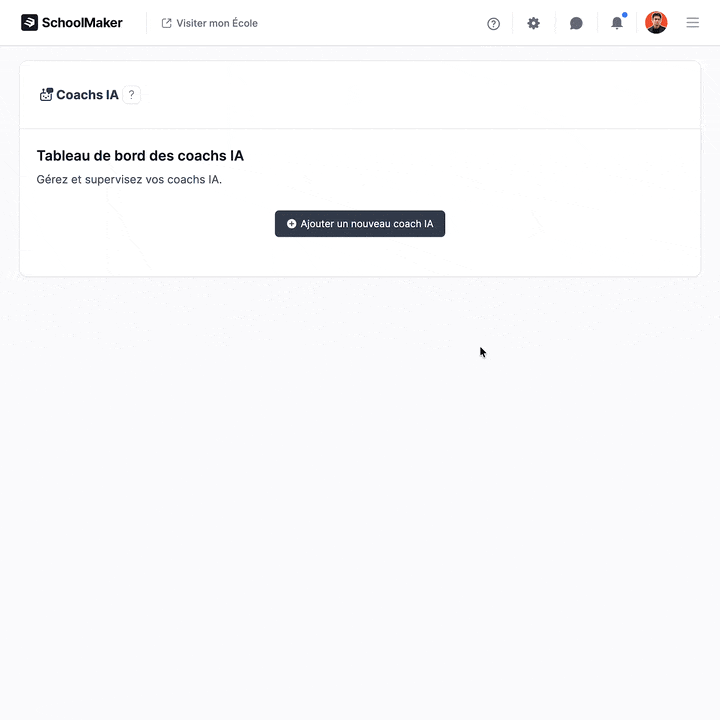The width and height of the screenshot is (720, 720).
Task: Click the robot Coachs IA icon
Action: 46,95
